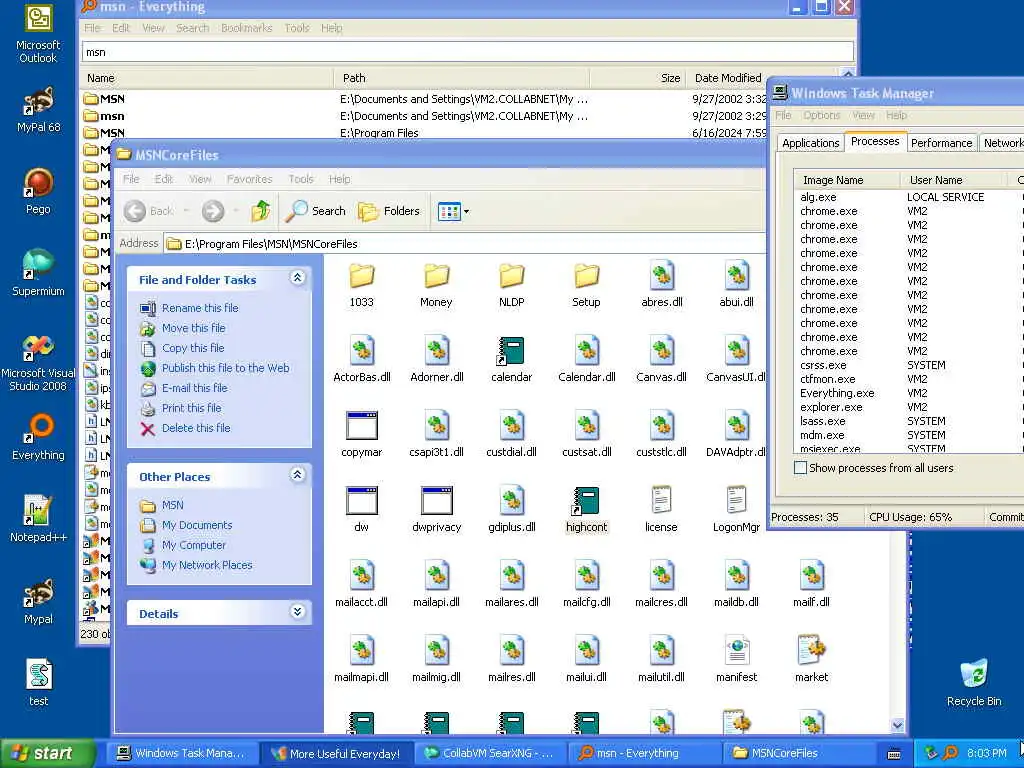Sort processes by Image Name column

847,180
